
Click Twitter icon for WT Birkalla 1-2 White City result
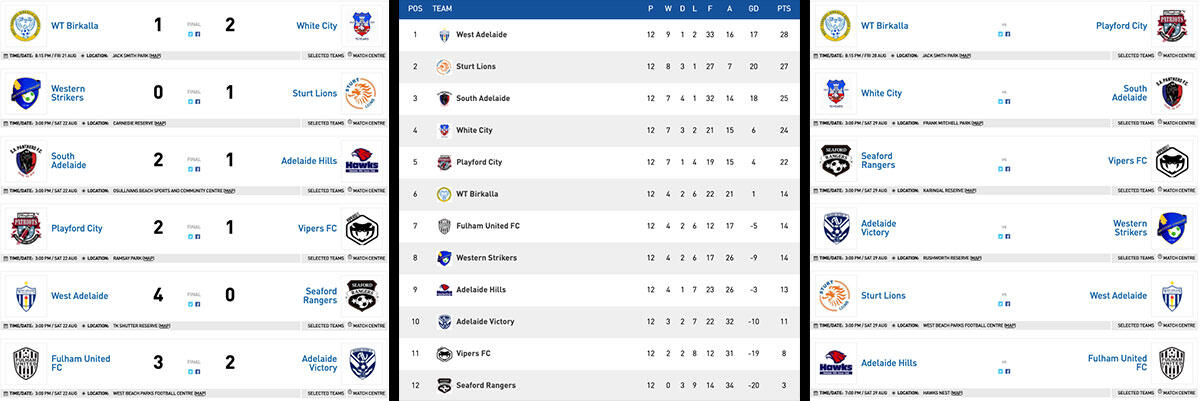click(x=190, y=33)
